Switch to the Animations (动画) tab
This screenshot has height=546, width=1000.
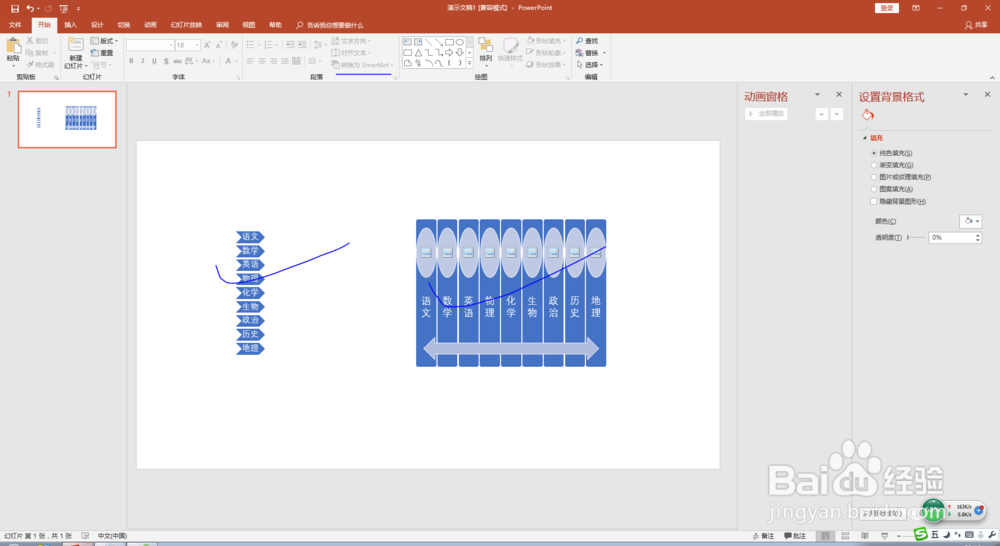[x=150, y=25]
